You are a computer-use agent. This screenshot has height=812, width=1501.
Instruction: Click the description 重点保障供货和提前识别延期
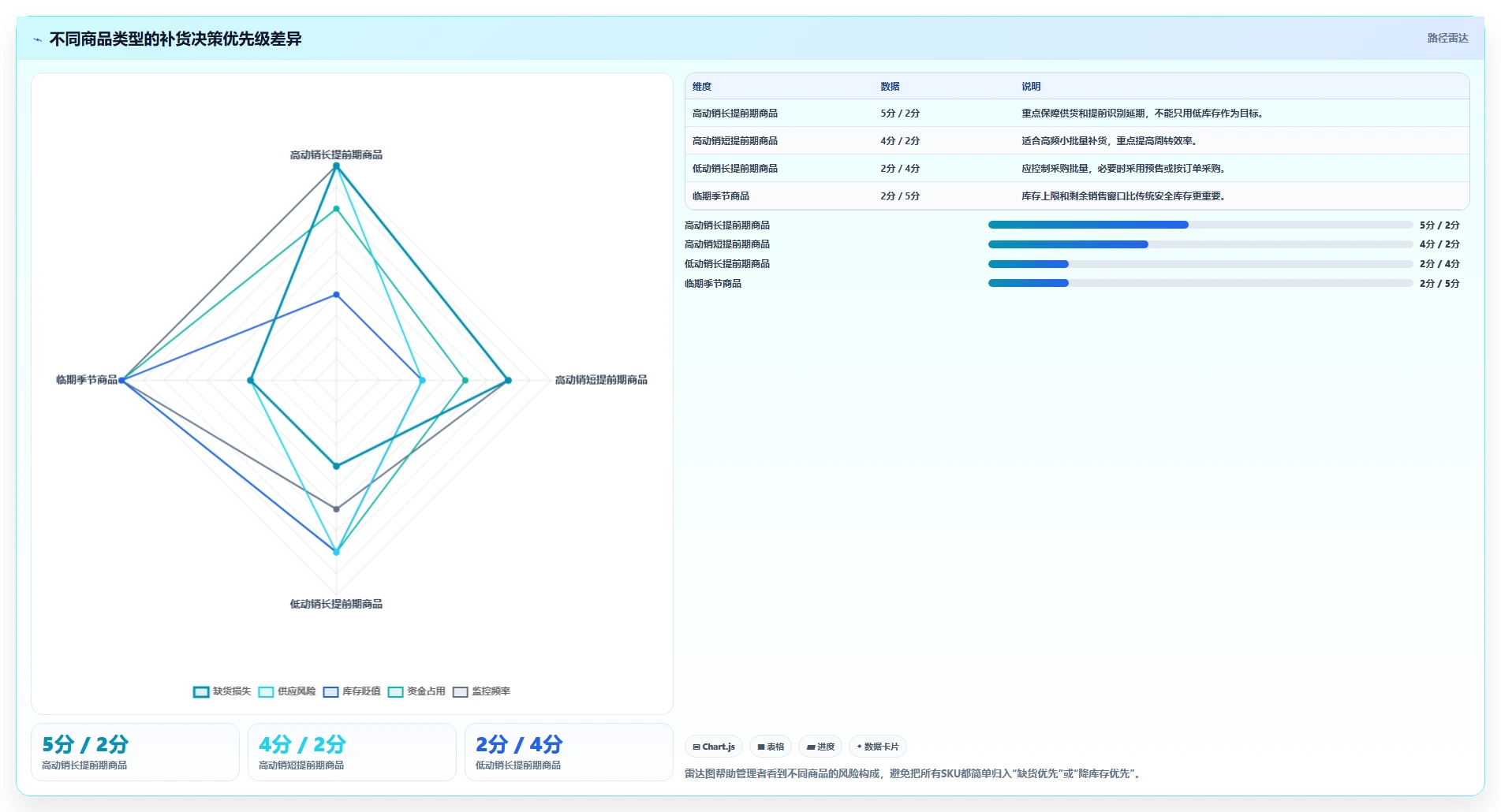pos(1144,114)
